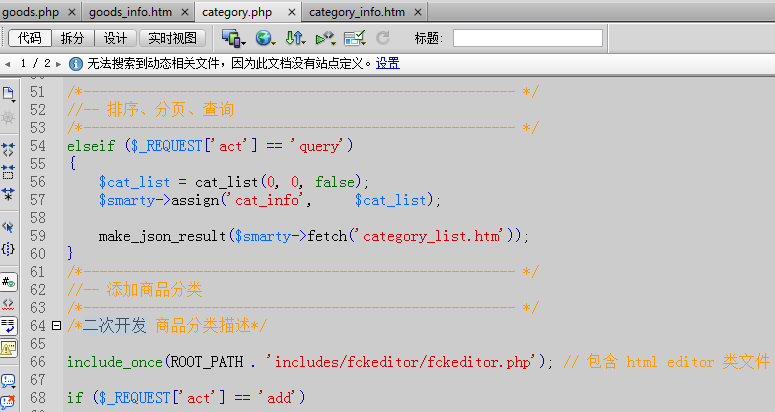775x412 pixels.
Task: Click the 'elseif' keyword on line 54
Action: [91, 146]
